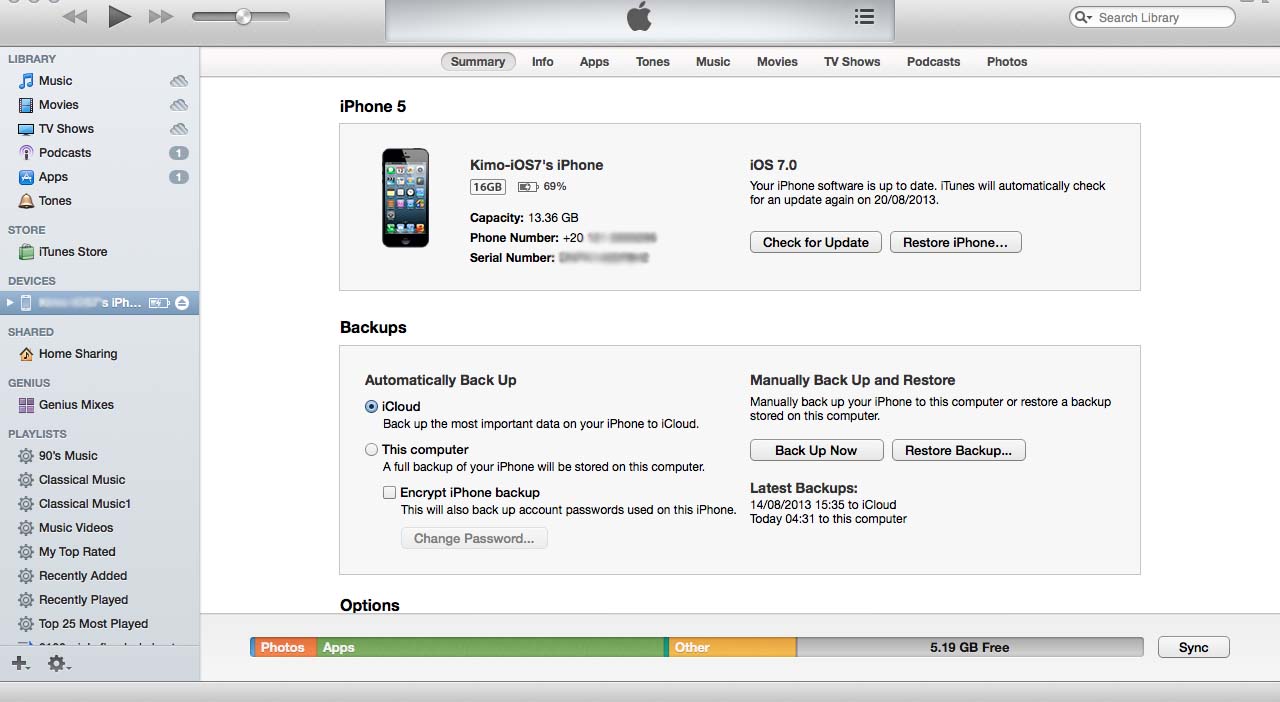This screenshot has height=702, width=1280.
Task: Switch to the Tones tab
Action: (653, 62)
